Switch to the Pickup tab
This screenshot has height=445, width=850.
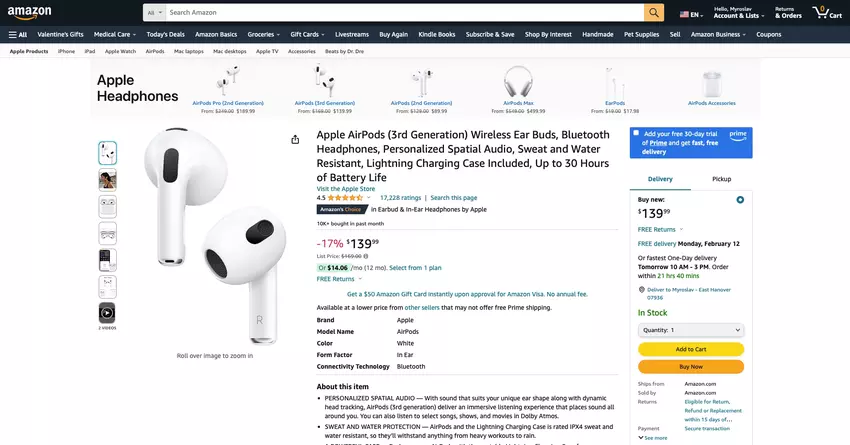pos(721,179)
